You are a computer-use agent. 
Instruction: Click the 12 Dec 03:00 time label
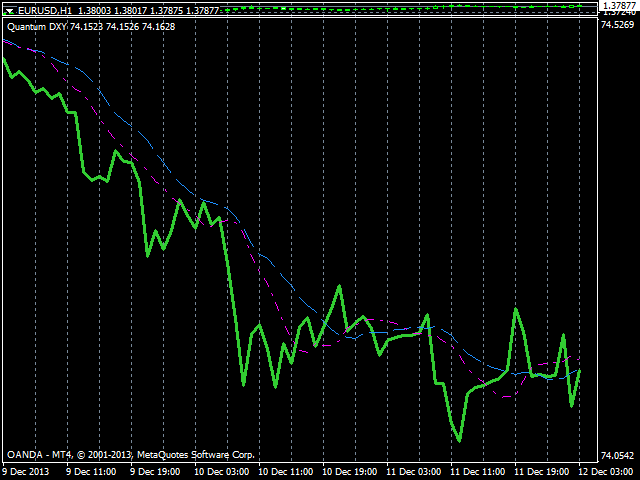603,470
